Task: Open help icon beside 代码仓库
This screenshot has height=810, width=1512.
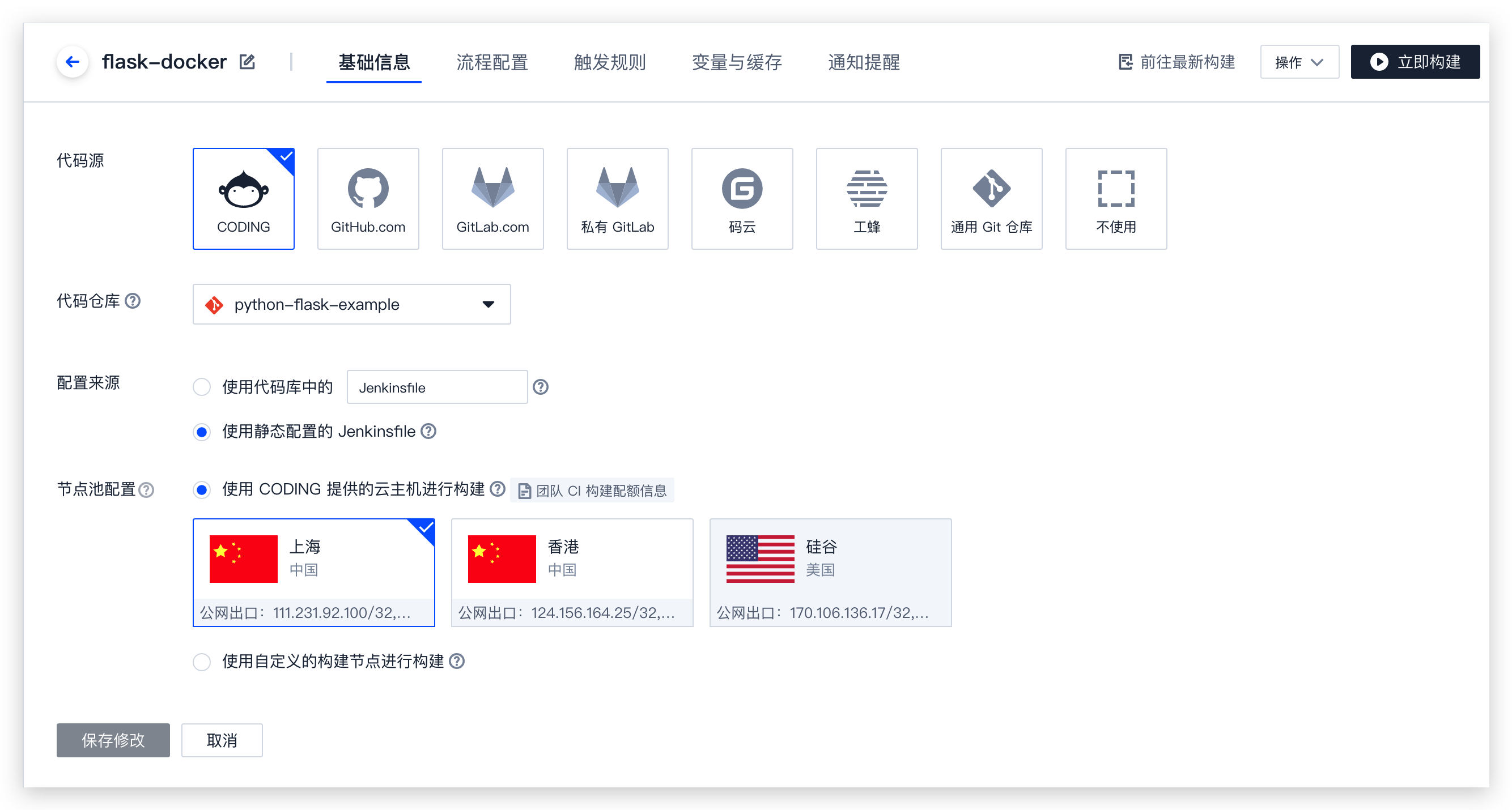Action: [x=133, y=301]
